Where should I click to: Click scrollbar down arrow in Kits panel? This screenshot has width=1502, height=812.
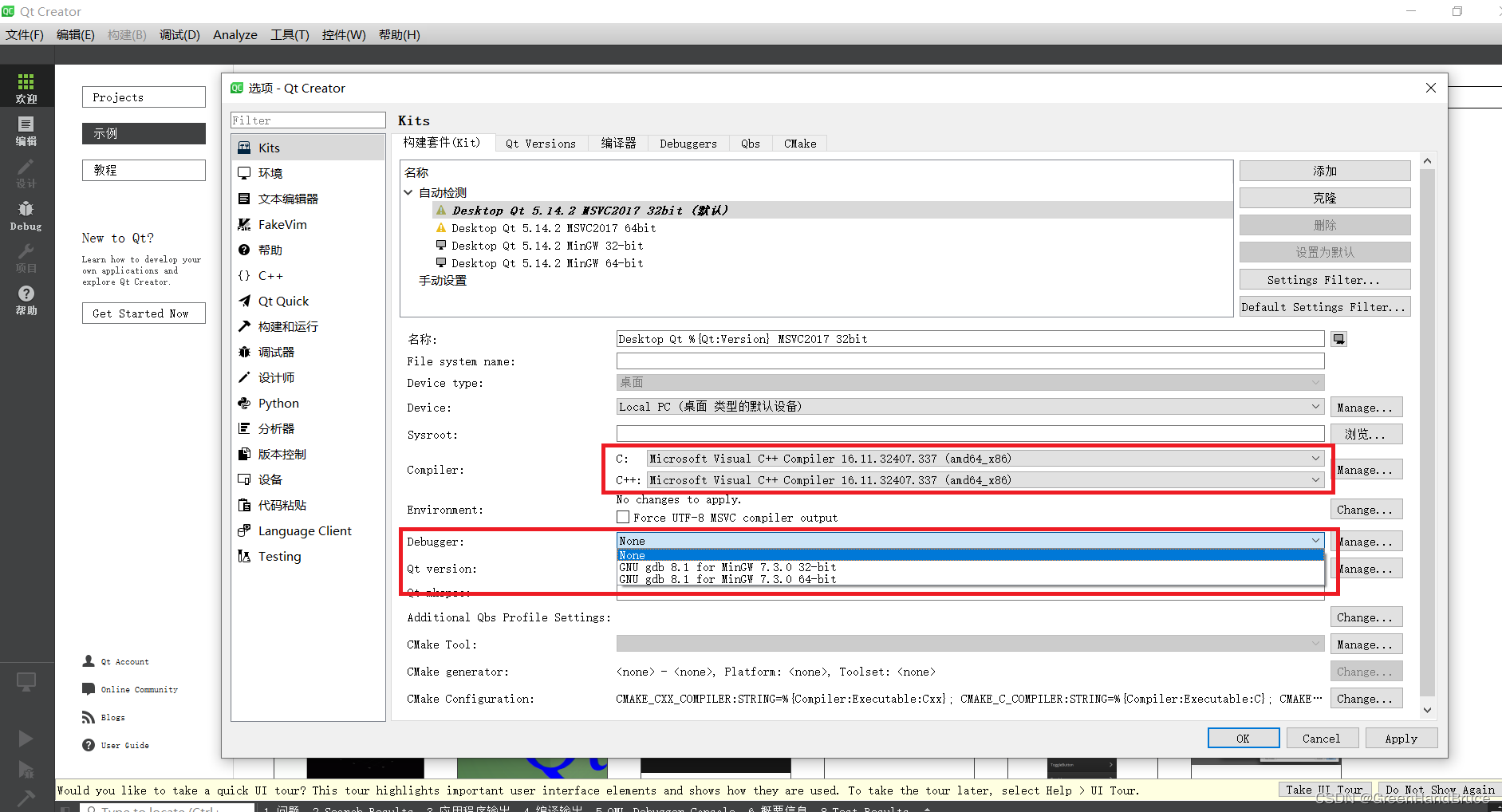click(x=1427, y=709)
